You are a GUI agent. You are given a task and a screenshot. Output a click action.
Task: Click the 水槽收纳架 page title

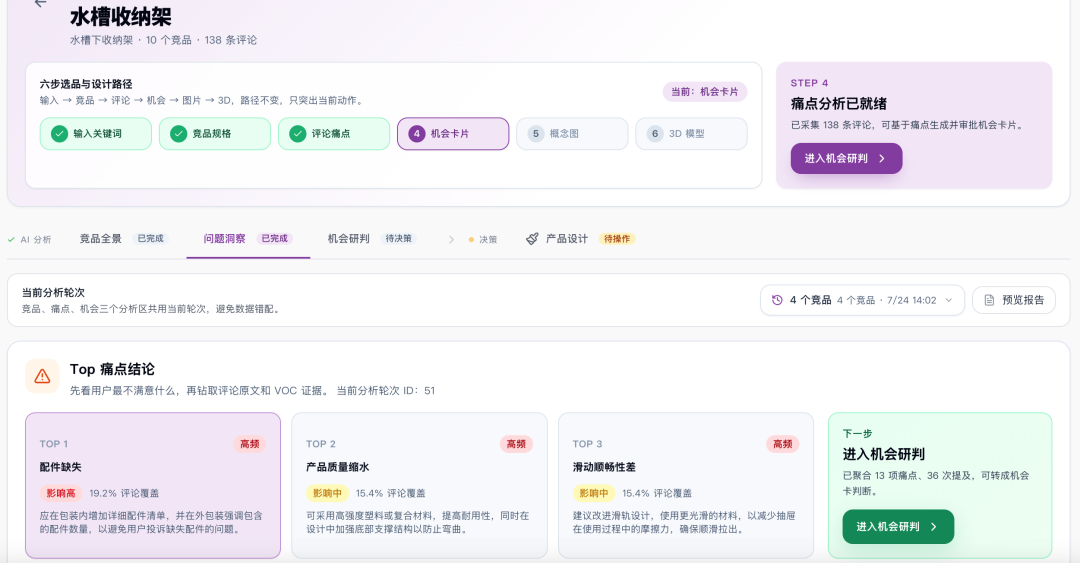121,17
